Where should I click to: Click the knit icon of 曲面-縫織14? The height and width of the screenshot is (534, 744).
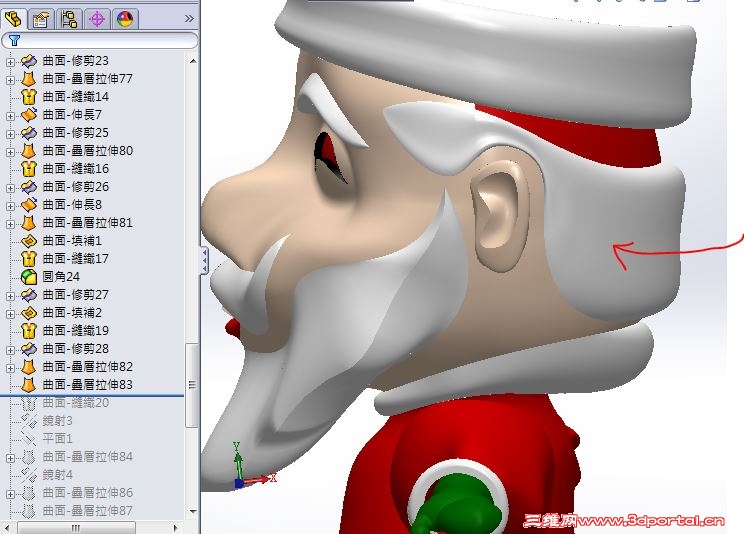click(29, 97)
